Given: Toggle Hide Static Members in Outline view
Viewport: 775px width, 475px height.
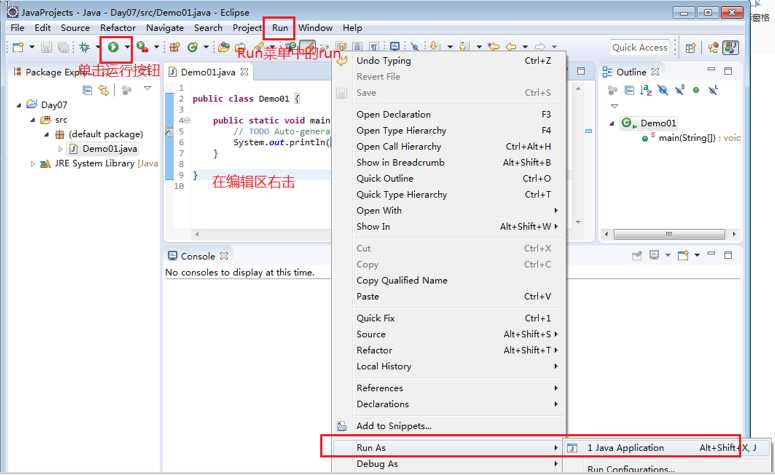Looking at the screenshot, I should (x=680, y=90).
